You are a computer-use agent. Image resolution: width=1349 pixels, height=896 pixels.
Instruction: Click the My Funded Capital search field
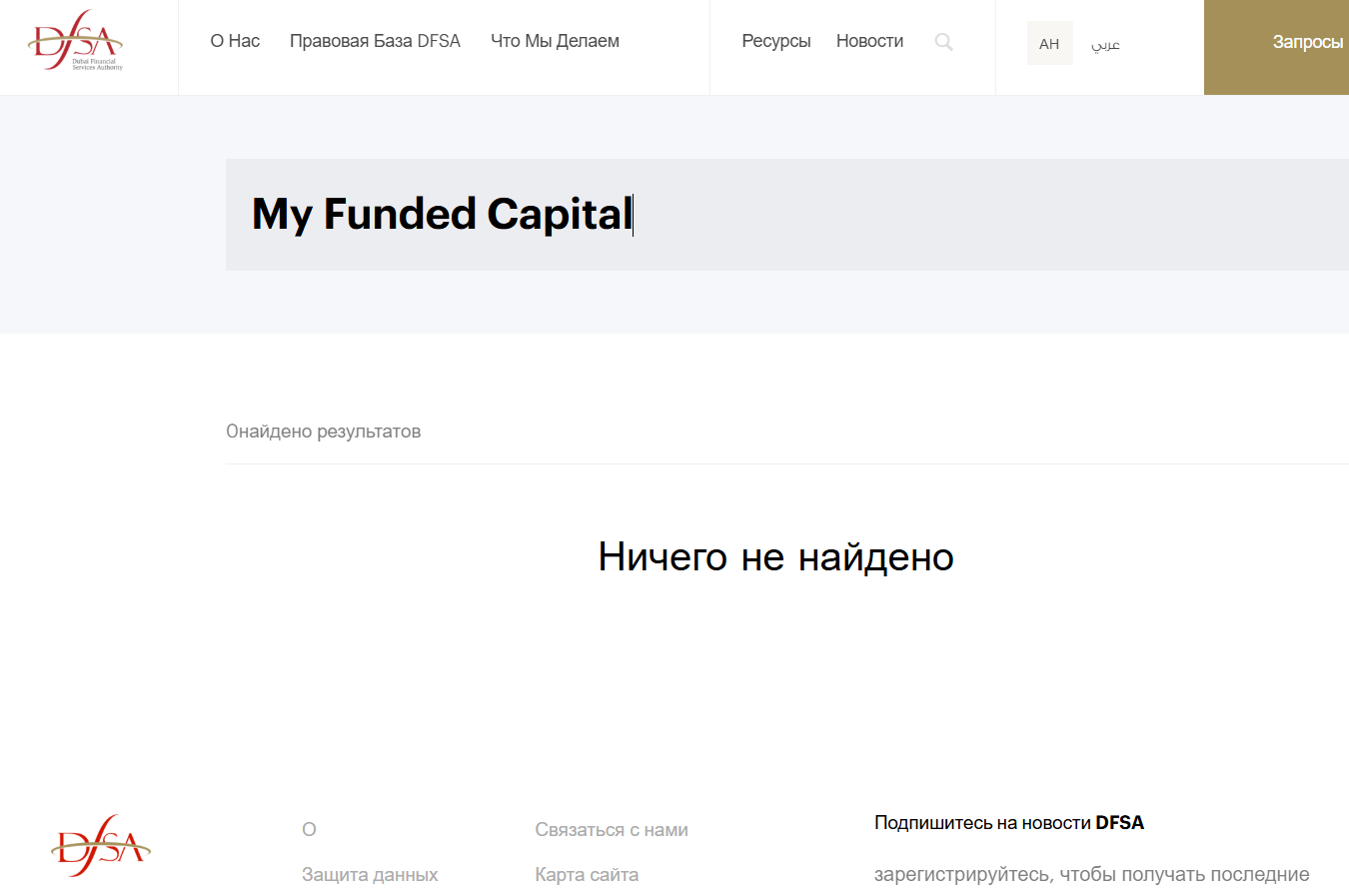pos(779,215)
